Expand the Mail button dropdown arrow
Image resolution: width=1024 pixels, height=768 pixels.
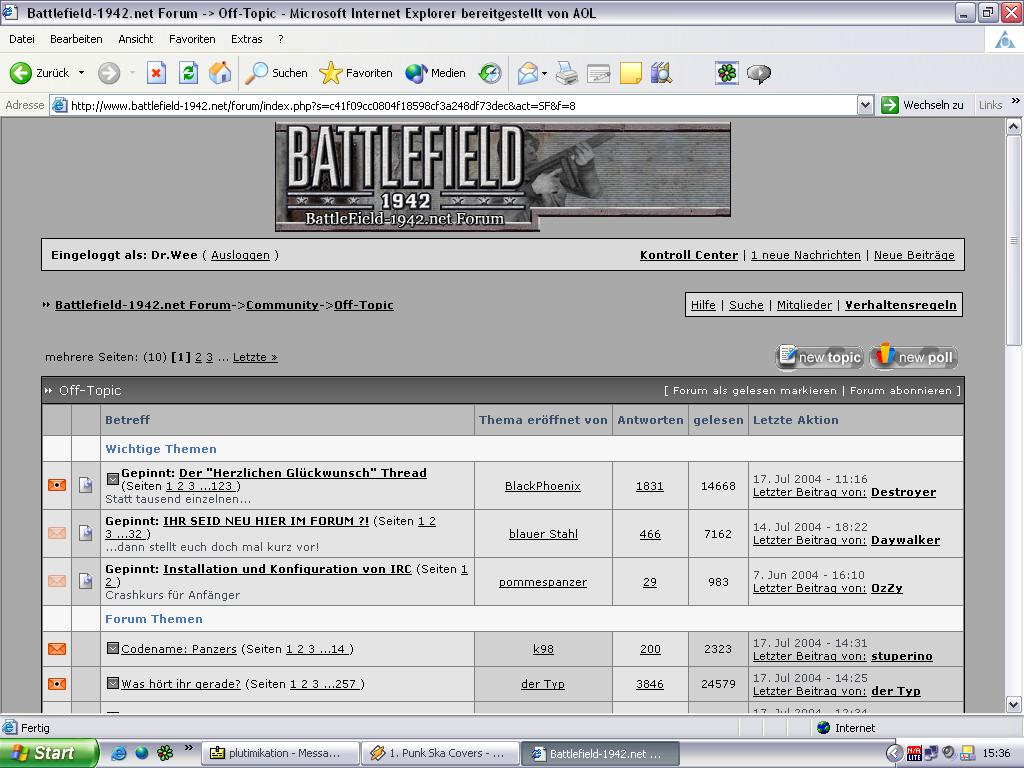pyautogui.click(x=544, y=73)
